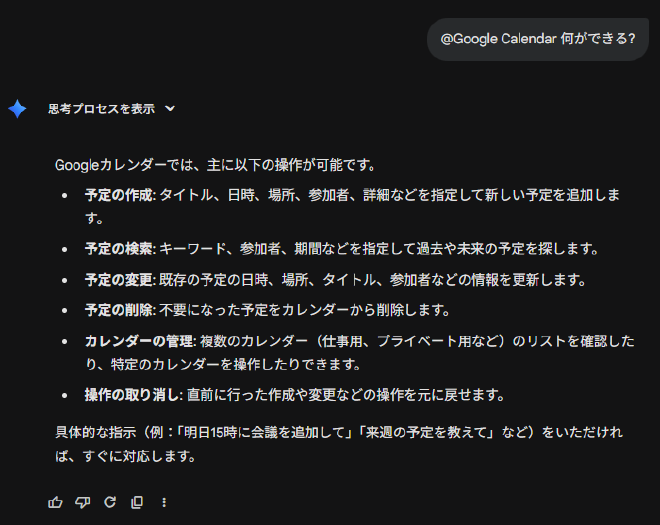Click the @Google Calendar mention in prompt

(497, 39)
